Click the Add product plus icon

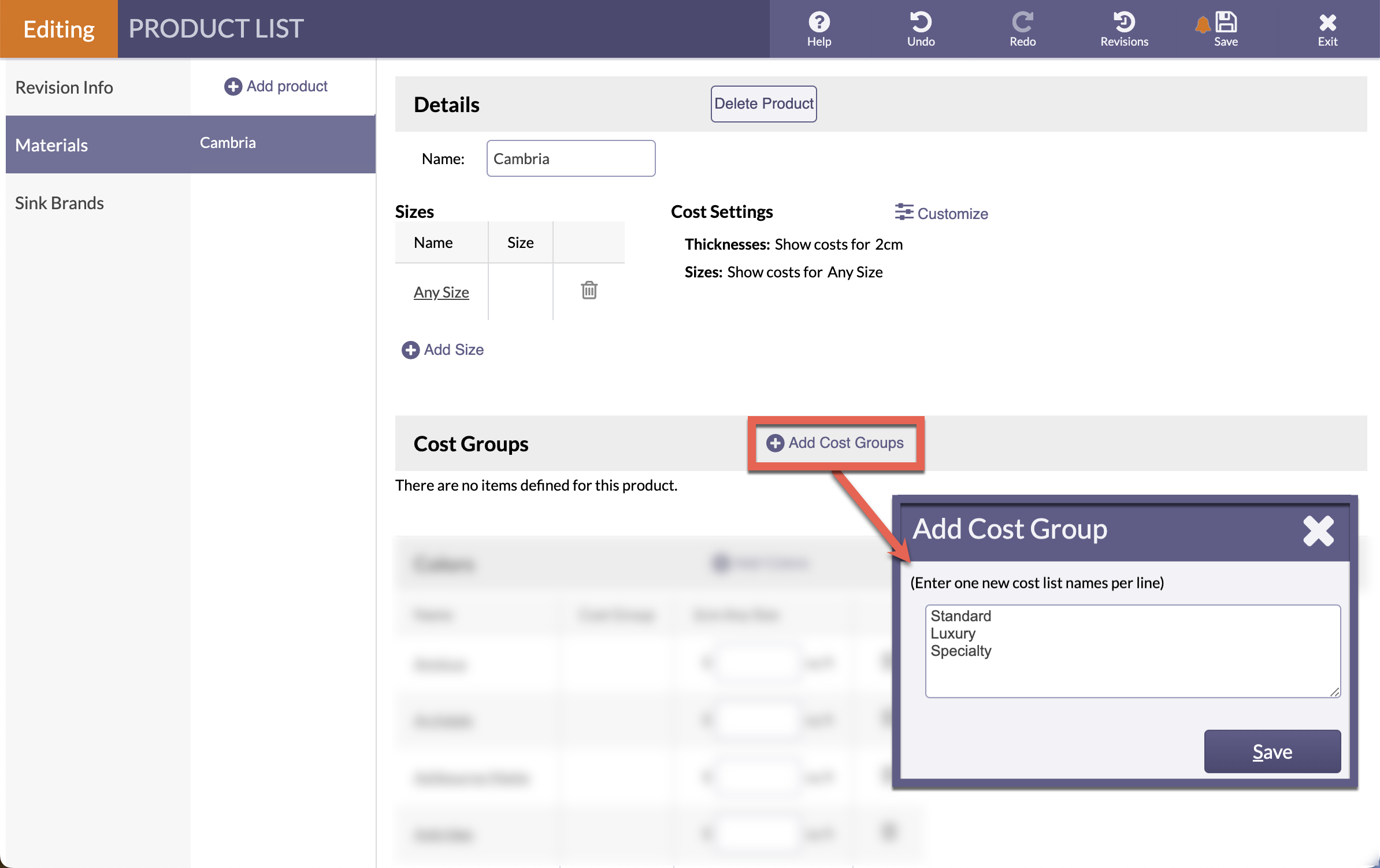tap(233, 87)
